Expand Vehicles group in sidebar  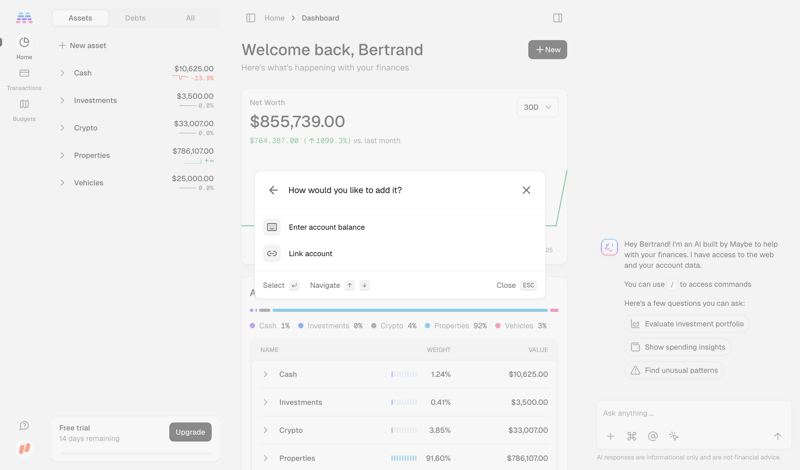[62, 183]
